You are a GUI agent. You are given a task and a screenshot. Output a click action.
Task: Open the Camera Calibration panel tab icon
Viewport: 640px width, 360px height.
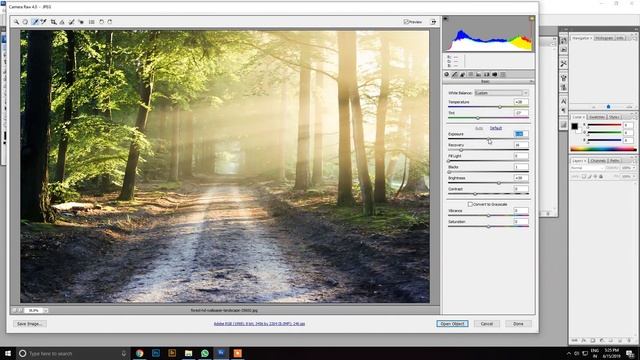(495, 74)
